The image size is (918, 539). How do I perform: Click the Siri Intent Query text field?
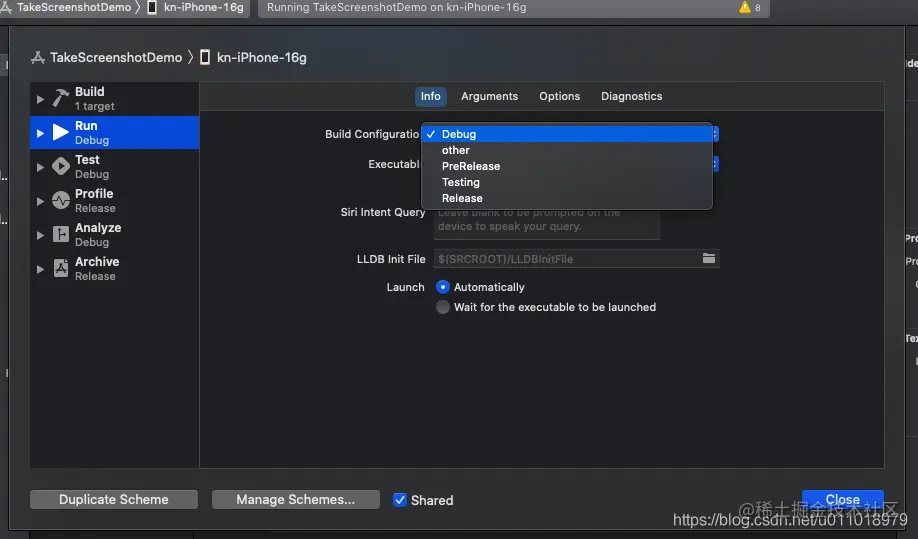click(546, 223)
